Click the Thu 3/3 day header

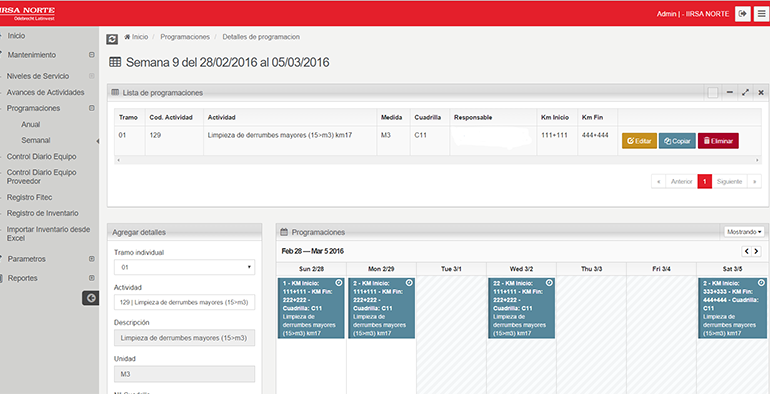[x=591, y=269]
